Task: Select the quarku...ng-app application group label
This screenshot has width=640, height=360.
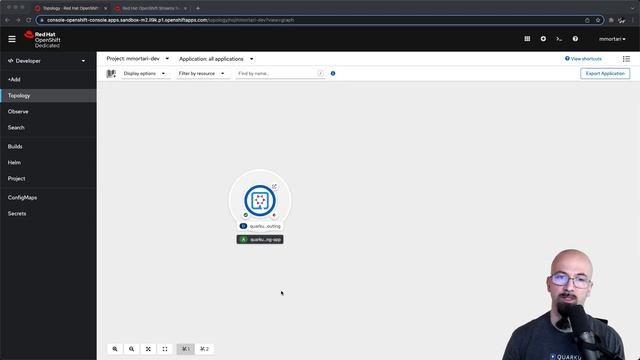Action: (260, 240)
